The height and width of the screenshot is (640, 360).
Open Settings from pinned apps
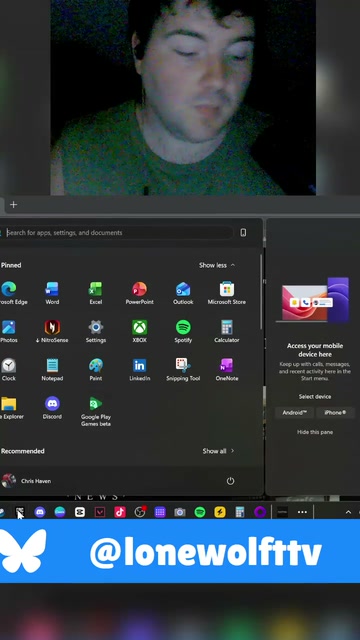pyautogui.click(x=96, y=331)
